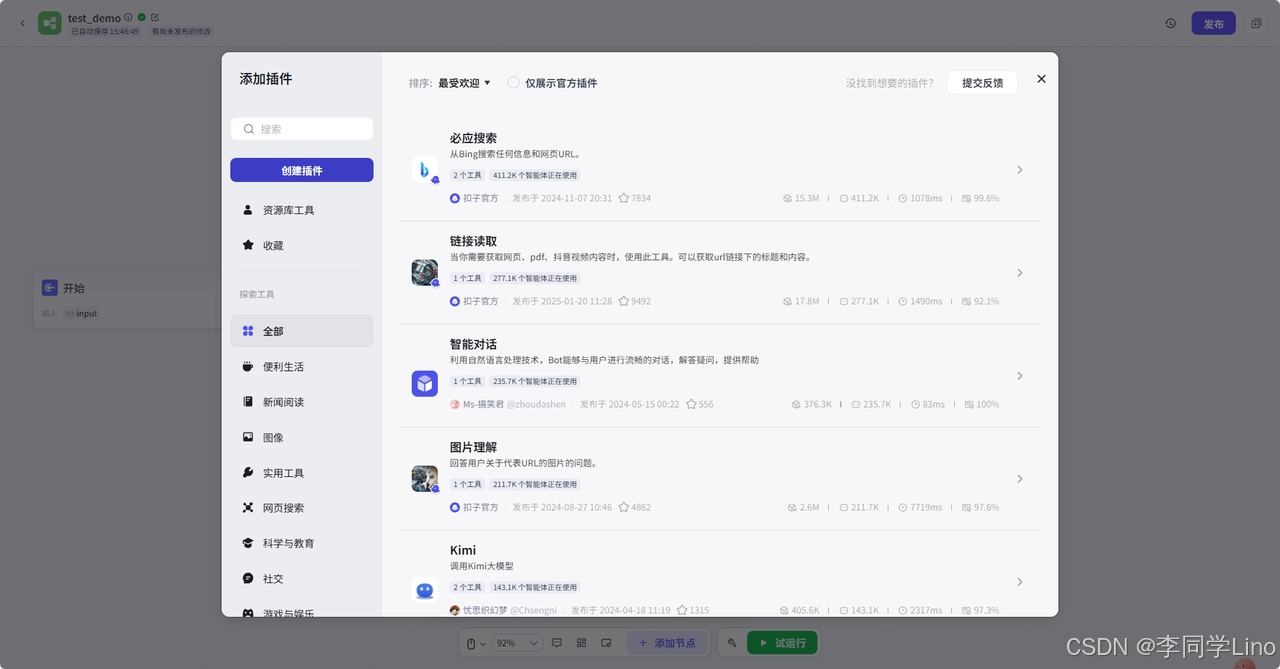Screen dimensions: 1280x669
Task: Select the 图像 category
Action: [x=302, y=437]
